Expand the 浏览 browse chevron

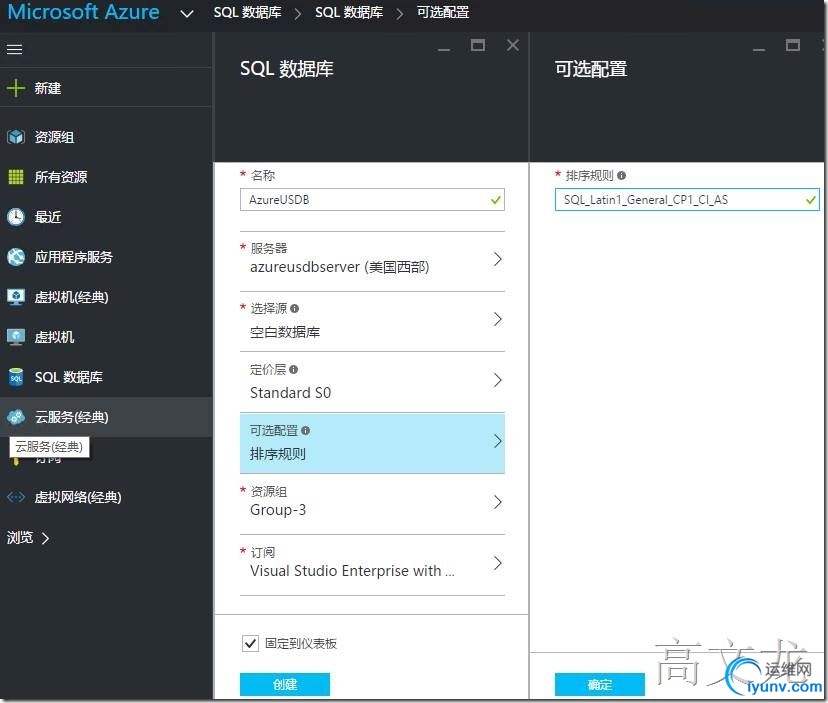coord(45,538)
